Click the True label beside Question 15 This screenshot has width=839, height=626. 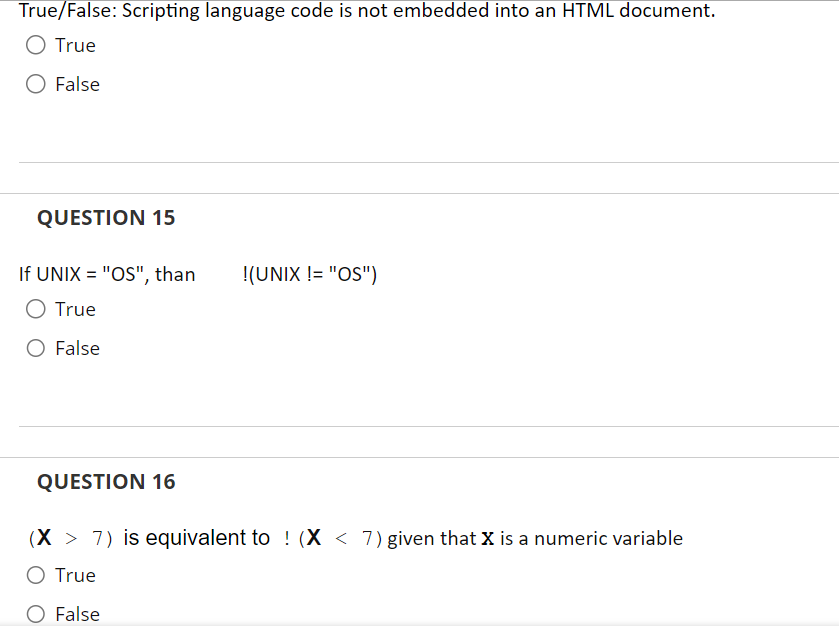point(75,309)
